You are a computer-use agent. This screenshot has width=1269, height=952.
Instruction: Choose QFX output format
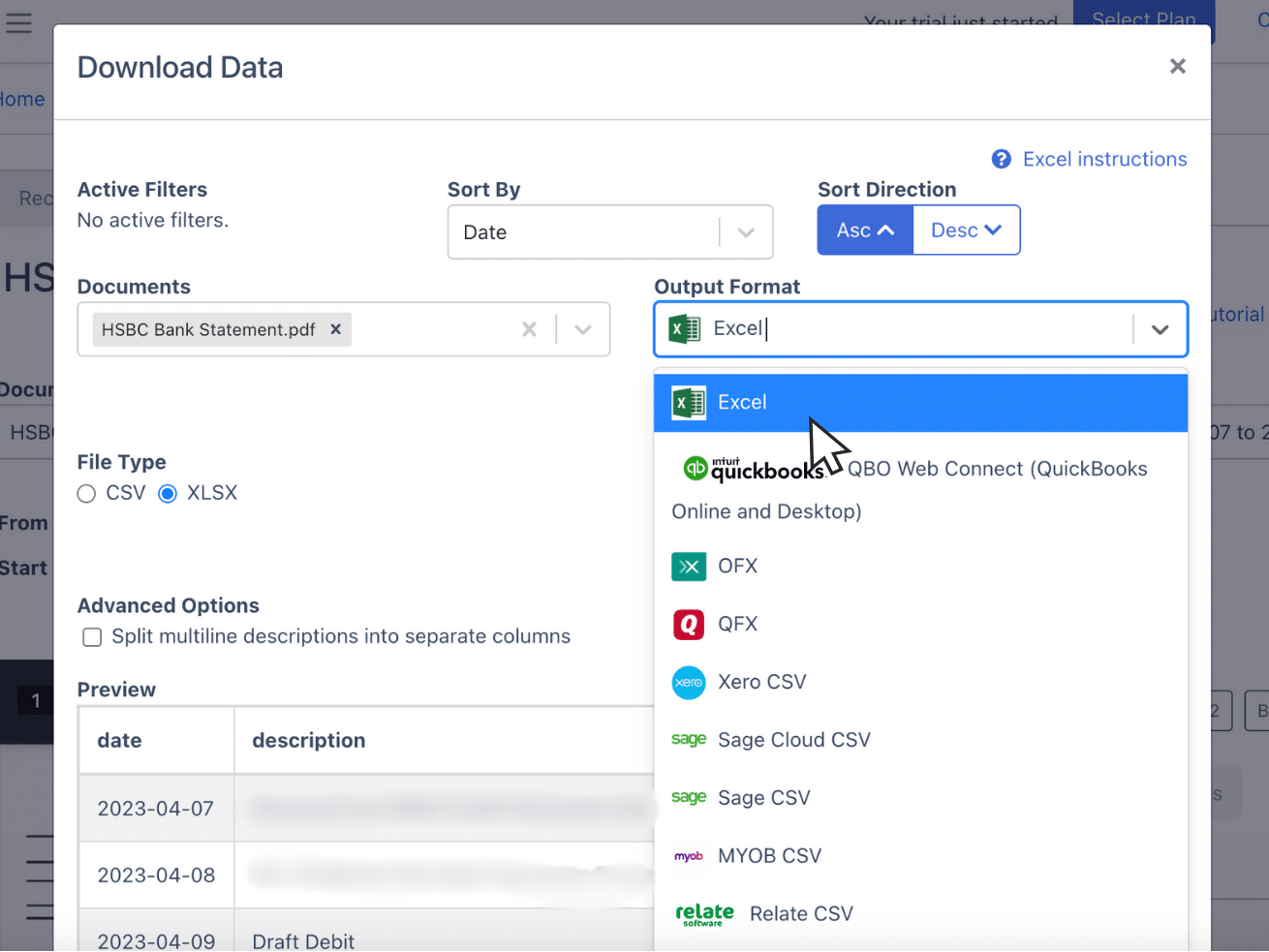click(921, 625)
